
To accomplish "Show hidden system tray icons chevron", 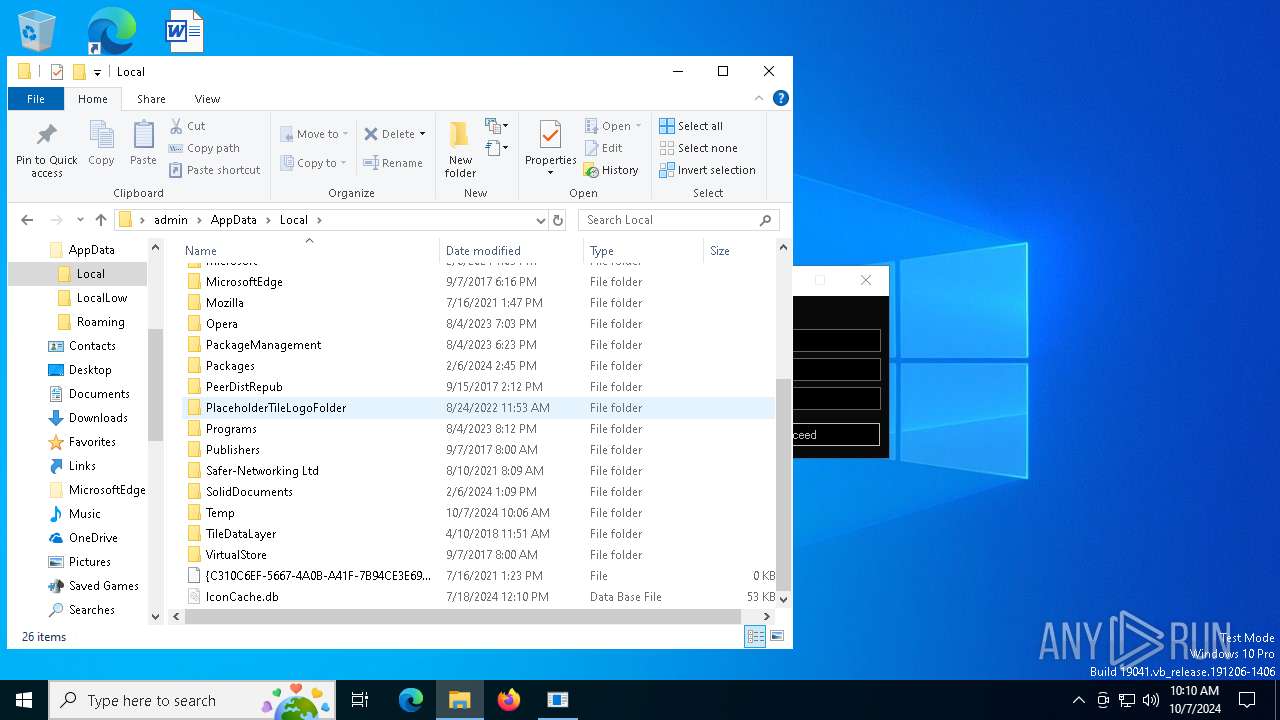I will tap(1078, 700).
